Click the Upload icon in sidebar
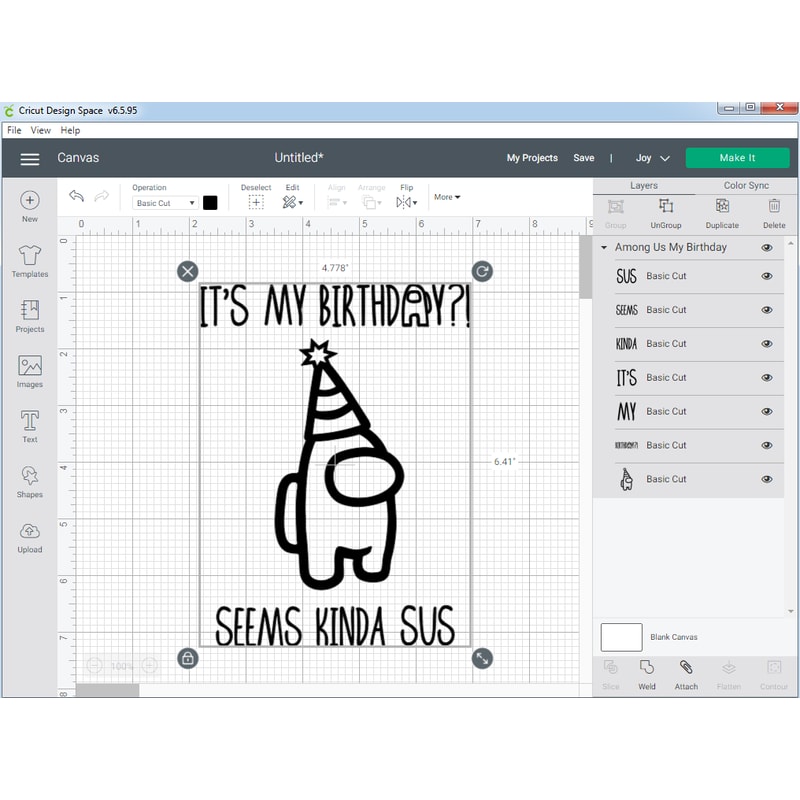Image resolution: width=800 pixels, height=800 pixels. 30,532
